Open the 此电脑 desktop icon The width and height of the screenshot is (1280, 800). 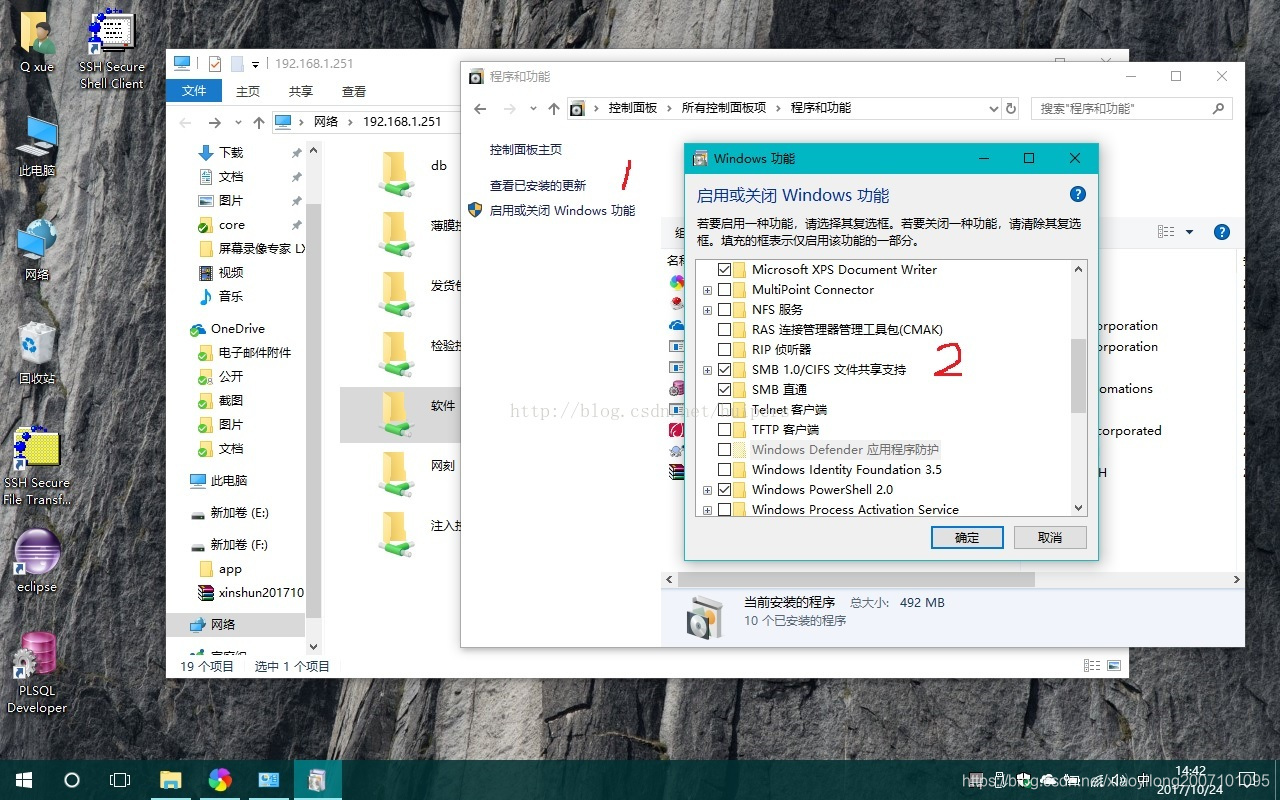[37, 147]
